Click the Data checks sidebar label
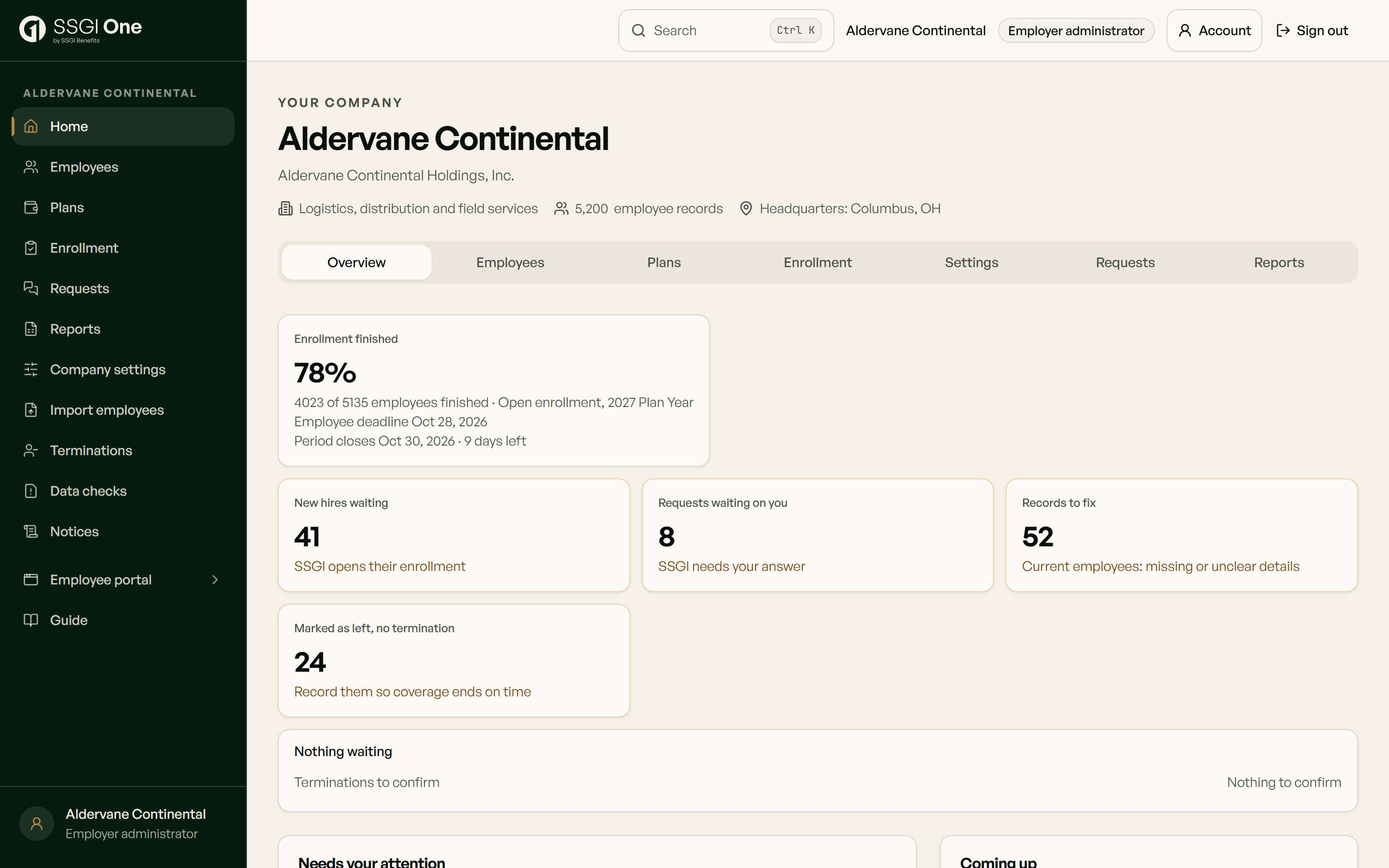This screenshot has width=1389, height=868. pos(88,491)
